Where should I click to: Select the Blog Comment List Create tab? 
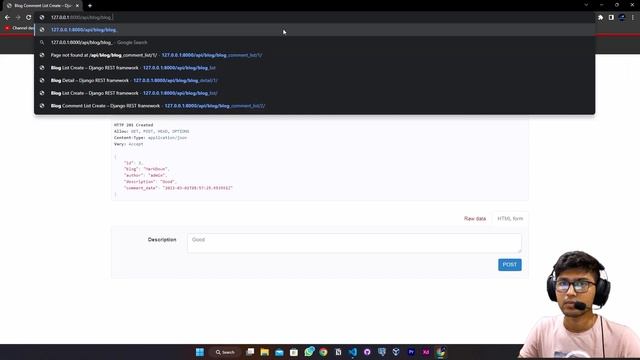43,6
